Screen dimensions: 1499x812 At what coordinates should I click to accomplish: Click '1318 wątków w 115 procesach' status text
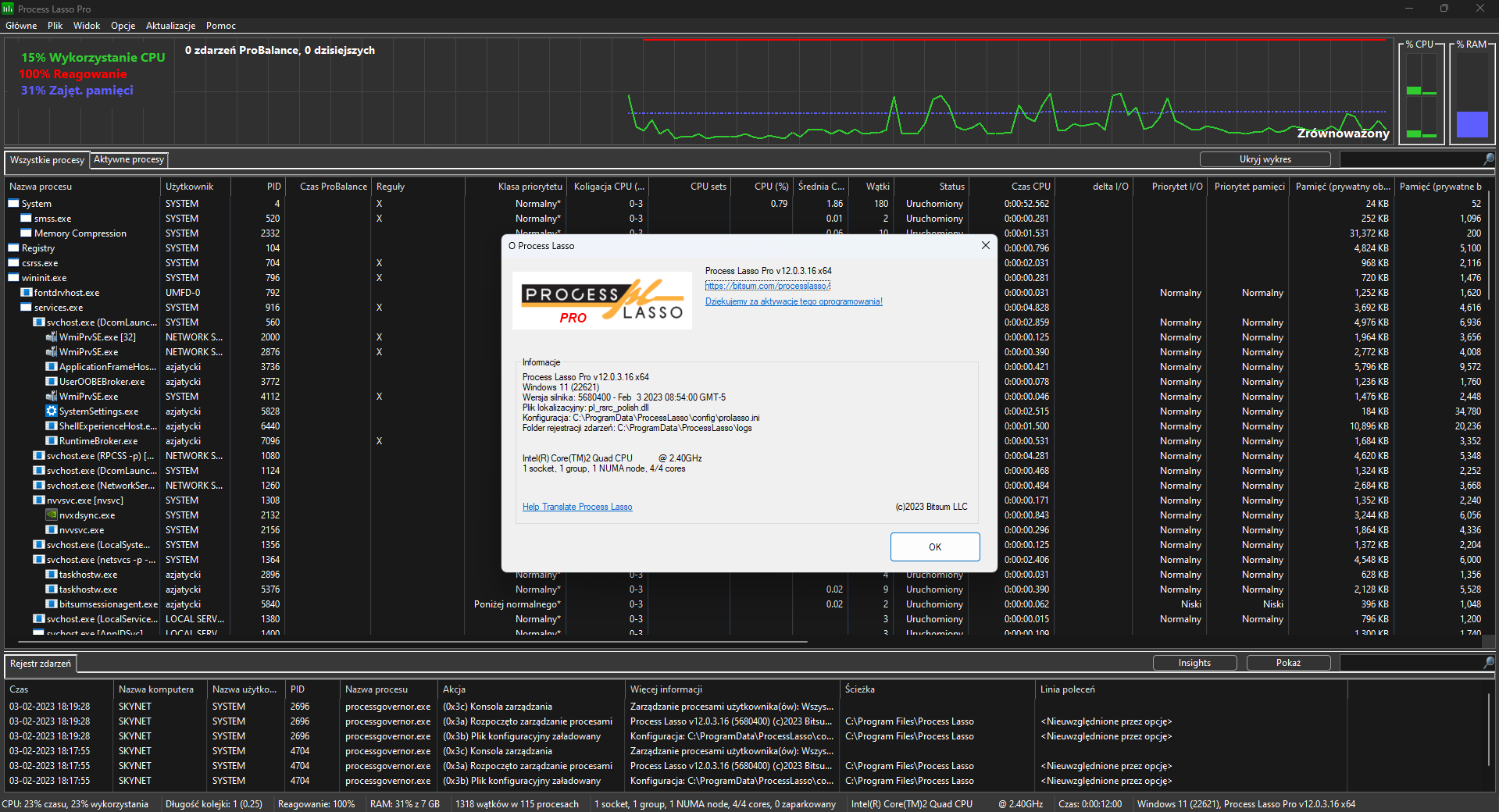coord(517,804)
